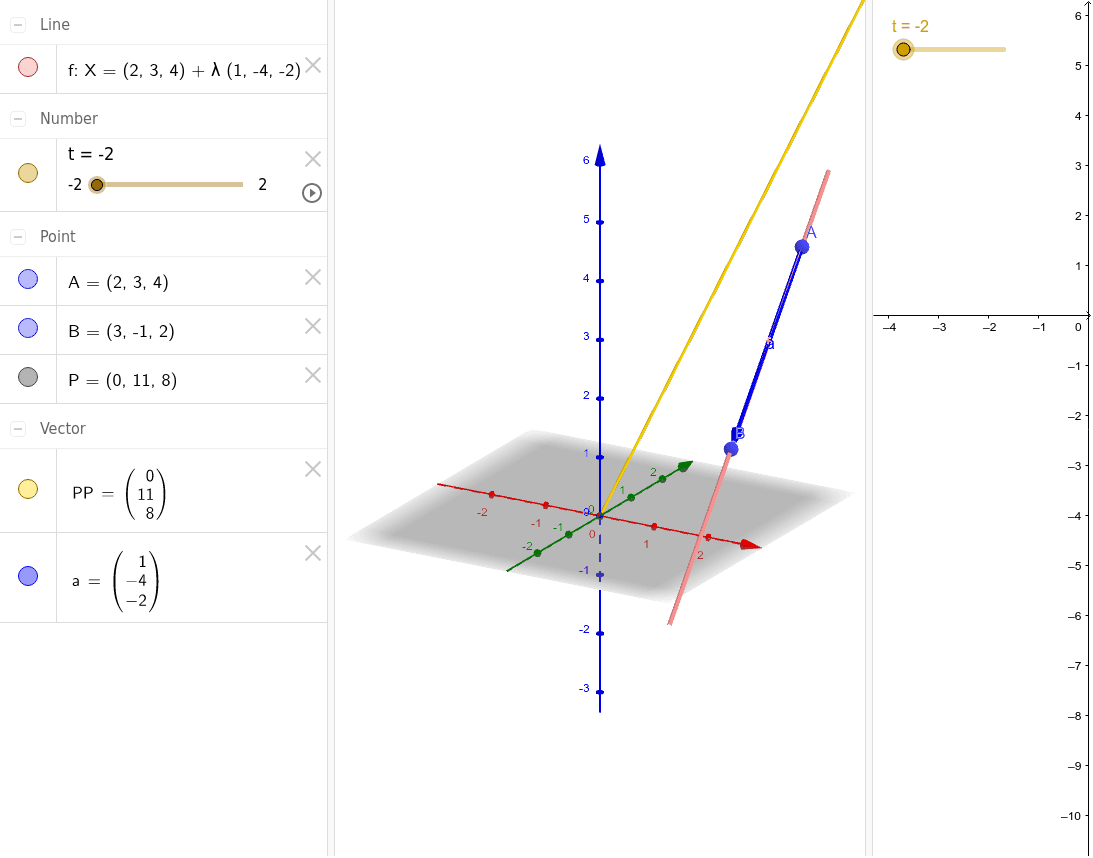This screenshot has width=1093, height=858.
Task: Collapse the Number category
Action: 18,119
